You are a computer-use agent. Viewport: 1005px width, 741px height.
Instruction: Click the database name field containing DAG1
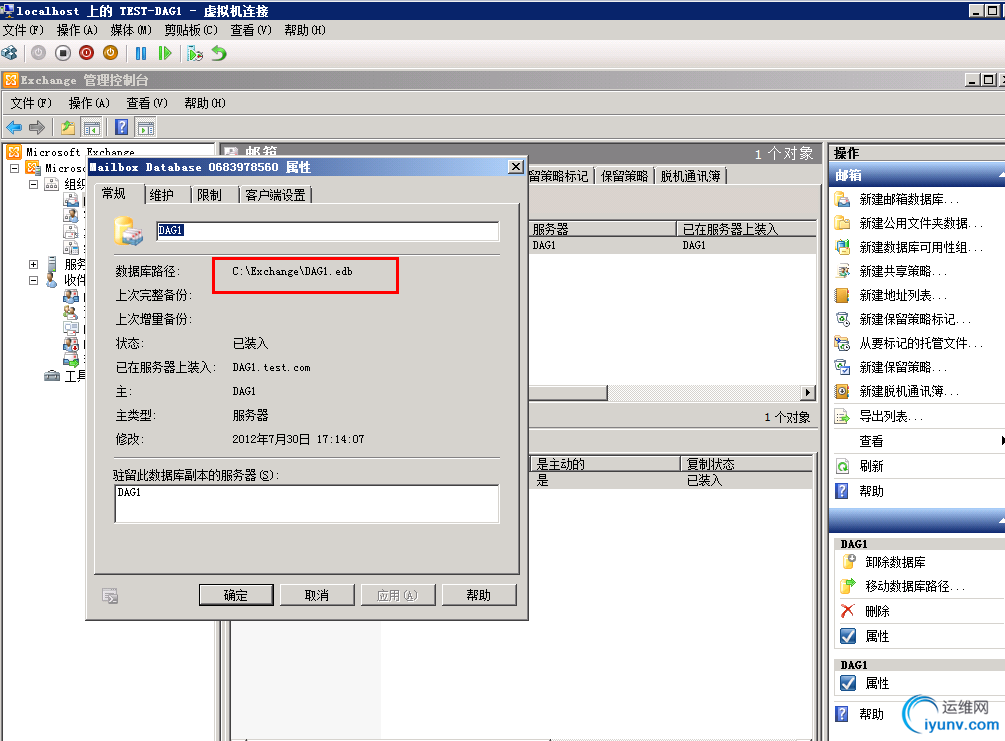pyautogui.click(x=328, y=231)
